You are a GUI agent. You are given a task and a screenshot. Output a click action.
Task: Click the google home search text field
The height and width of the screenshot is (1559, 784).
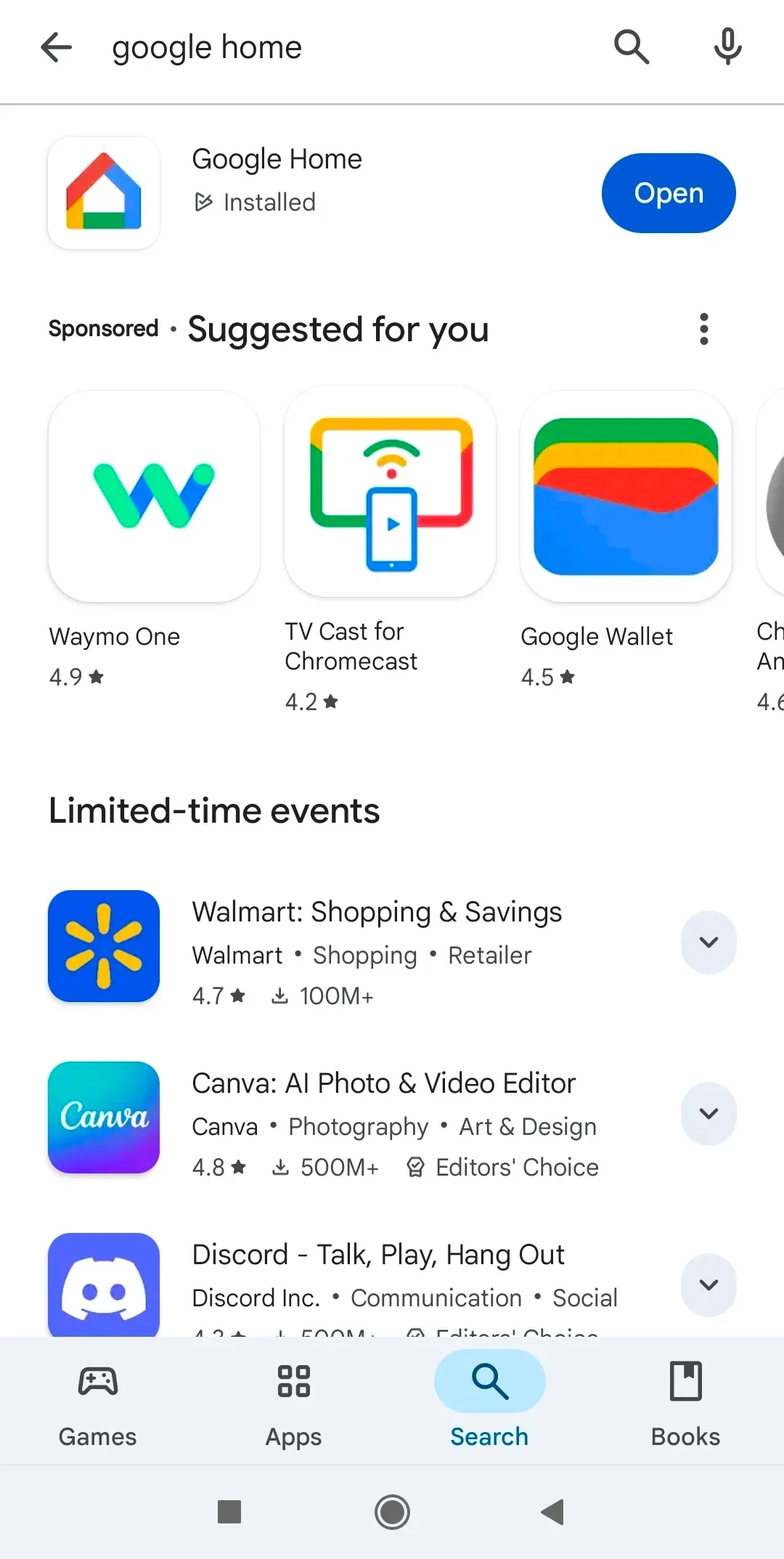(x=348, y=48)
